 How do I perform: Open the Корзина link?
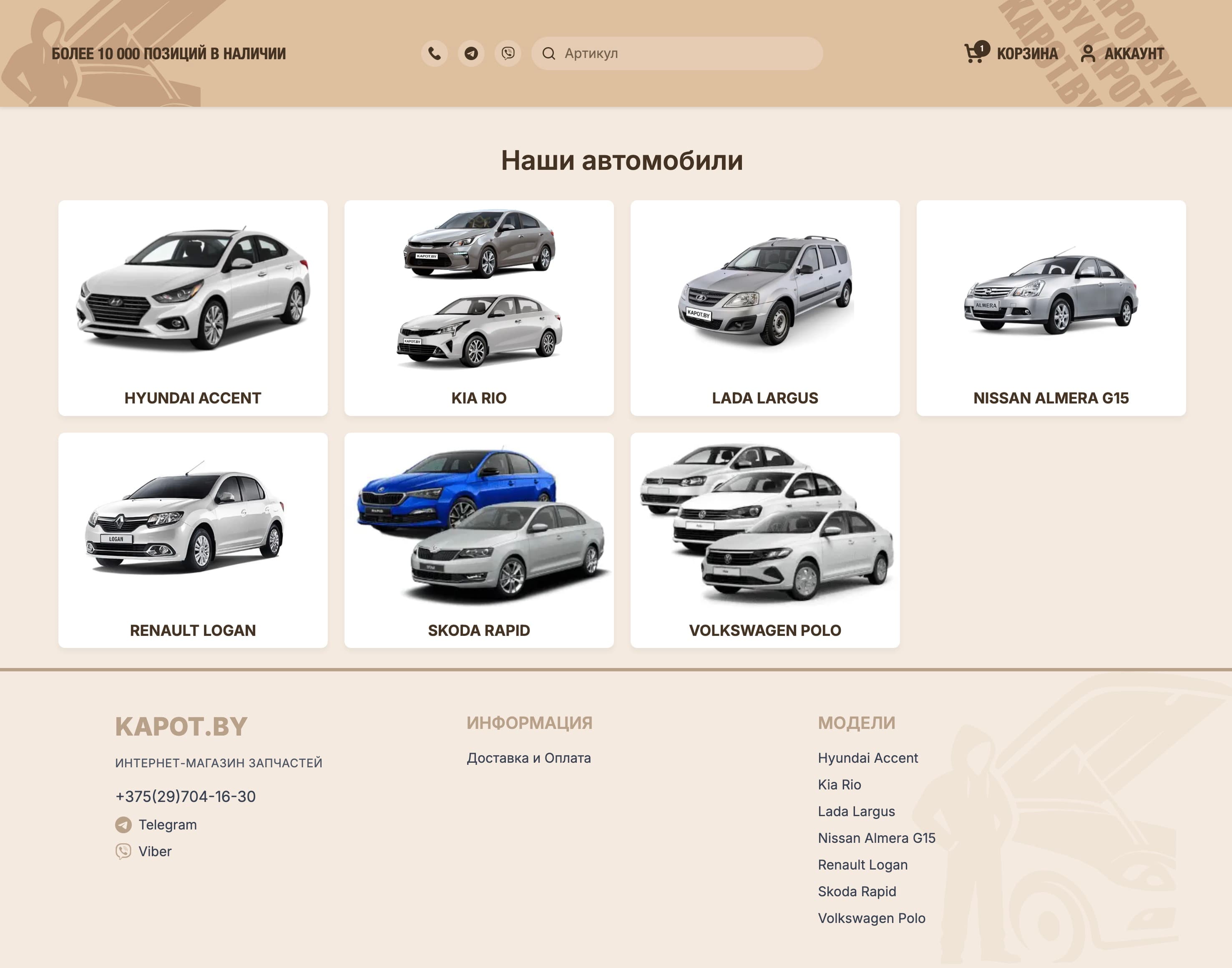[x=1027, y=54]
